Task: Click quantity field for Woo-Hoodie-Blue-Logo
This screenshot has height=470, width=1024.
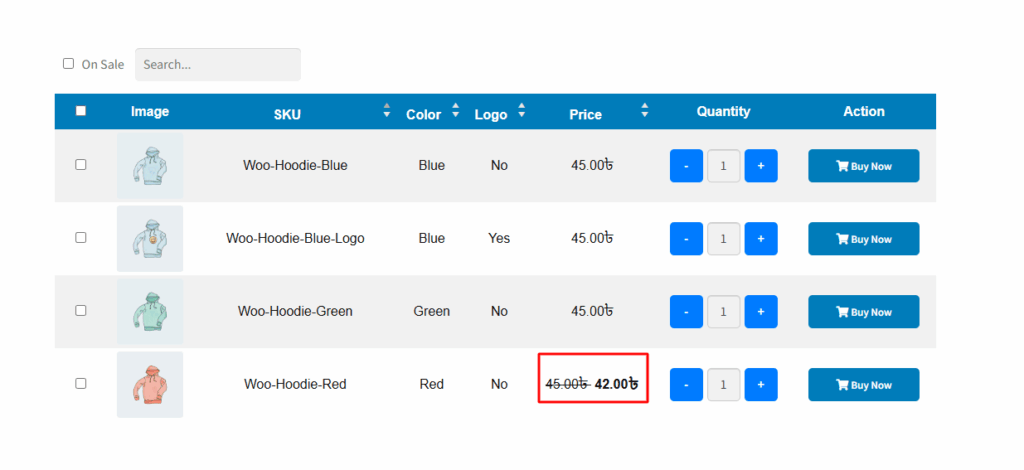Action: click(724, 239)
